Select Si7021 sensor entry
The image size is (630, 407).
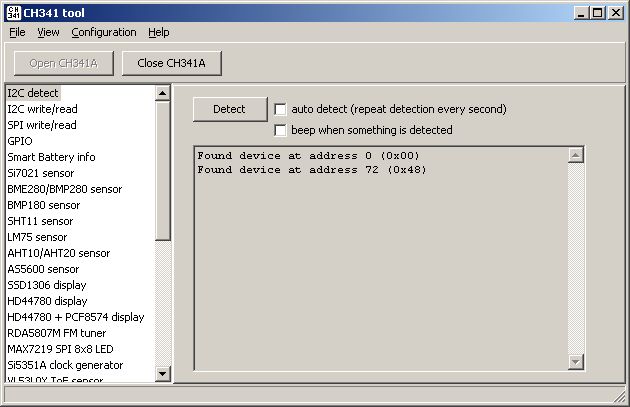41,173
